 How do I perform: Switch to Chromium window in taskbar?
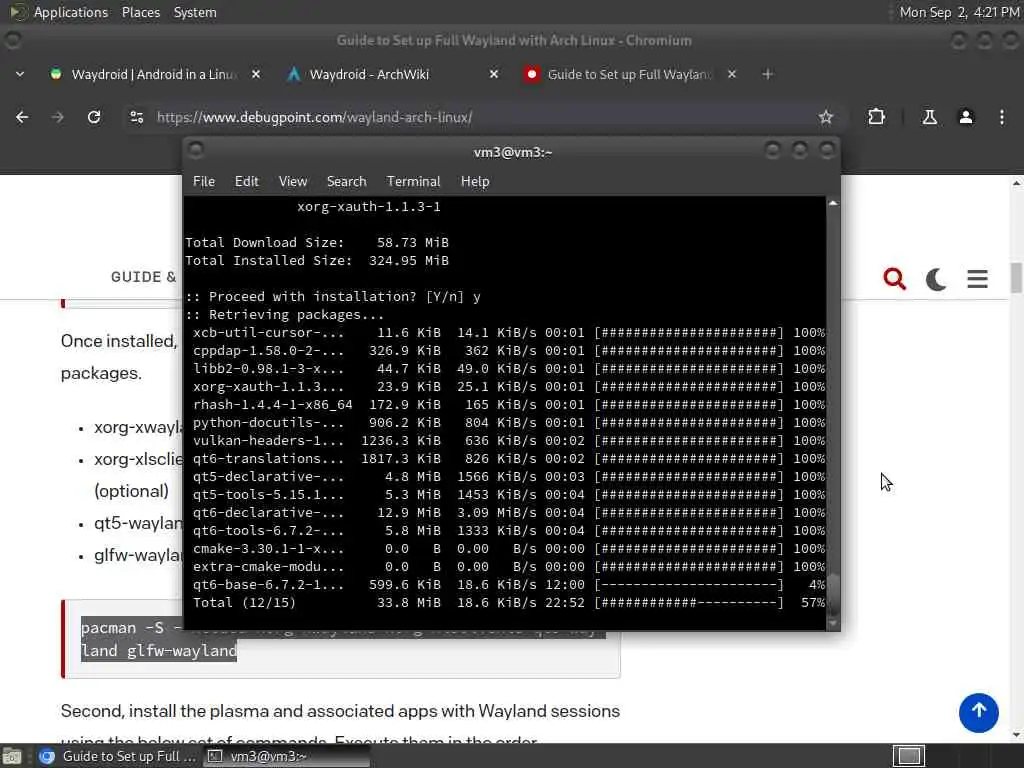[x=118, y=756]
